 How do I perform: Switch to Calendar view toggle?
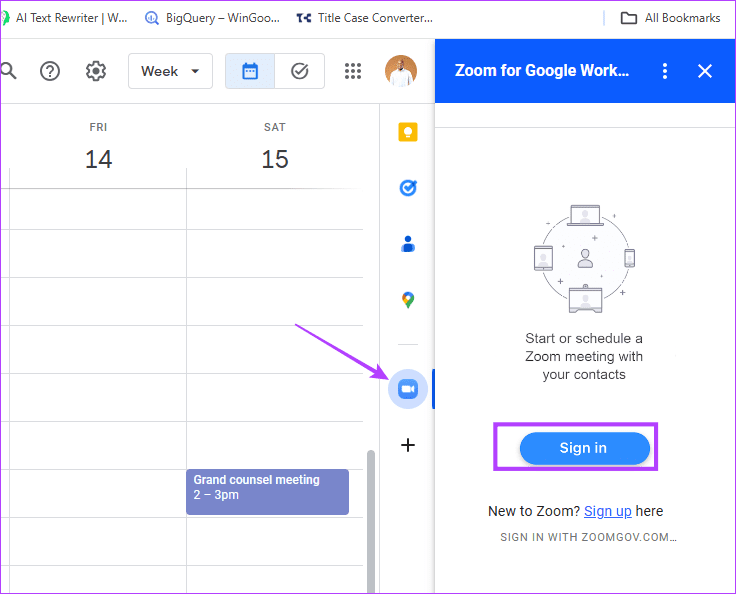point(250,71)
